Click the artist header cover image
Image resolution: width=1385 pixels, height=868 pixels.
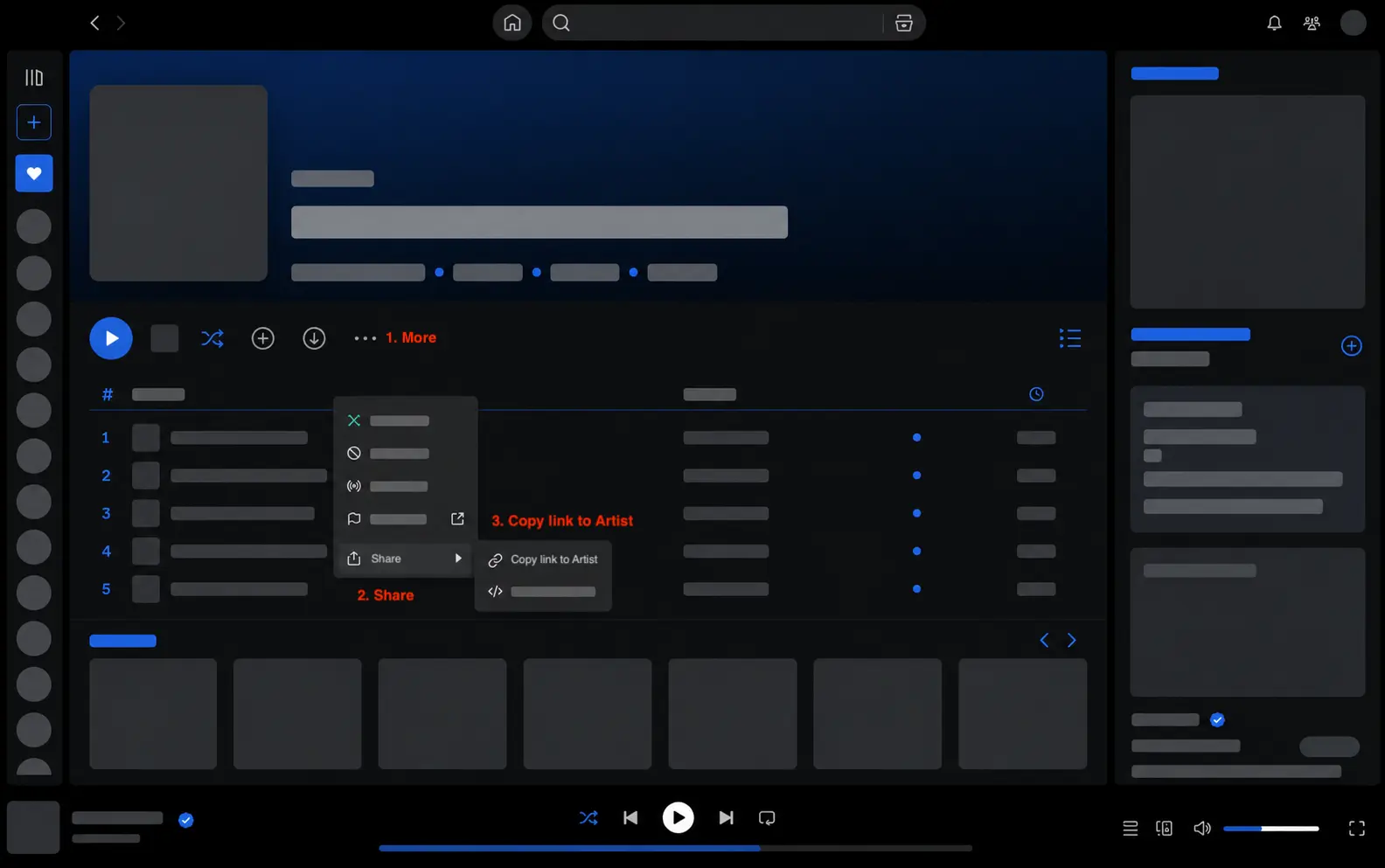pos(178,183)
